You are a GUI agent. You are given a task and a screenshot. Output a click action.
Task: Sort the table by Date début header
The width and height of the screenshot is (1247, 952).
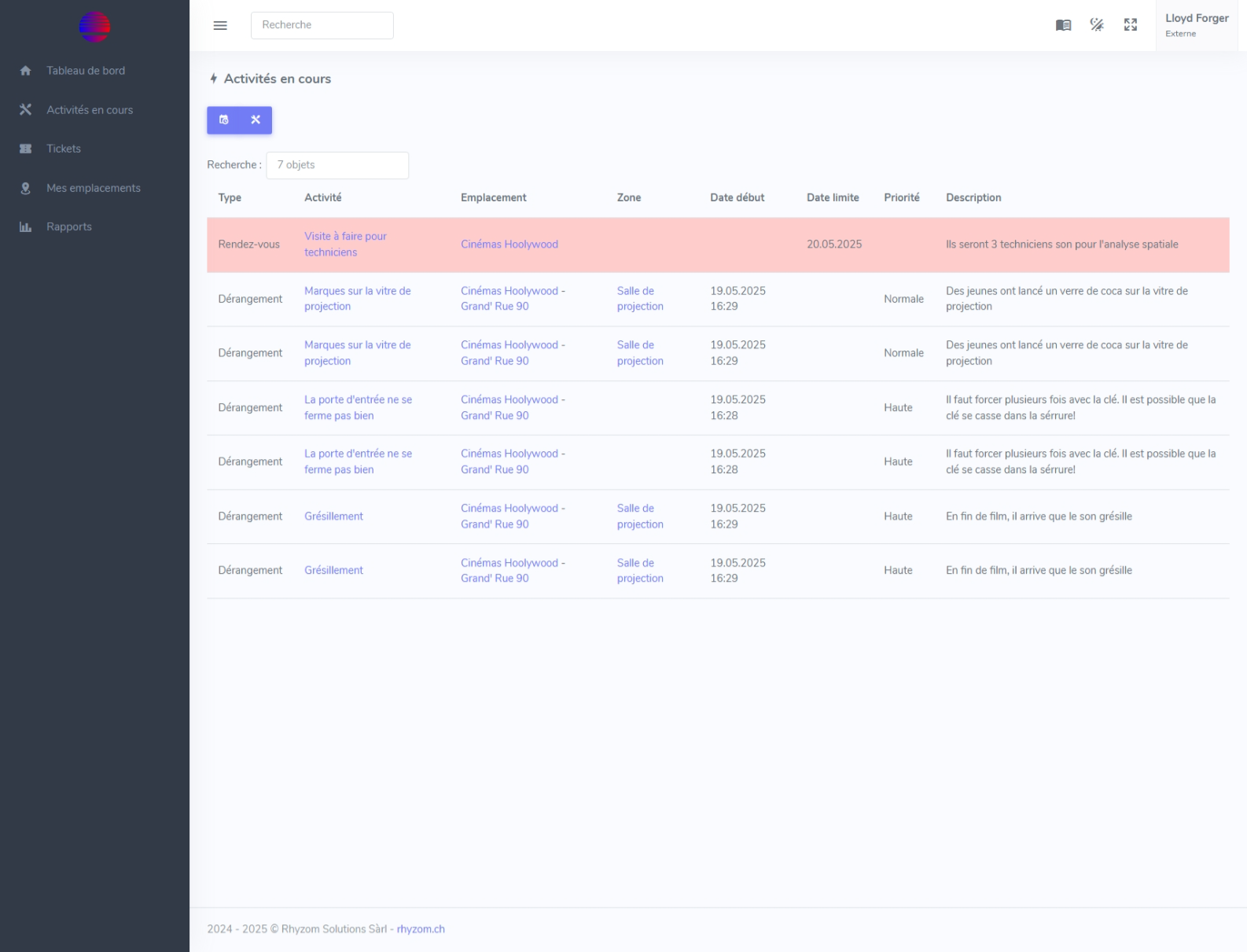coord(737,198)
